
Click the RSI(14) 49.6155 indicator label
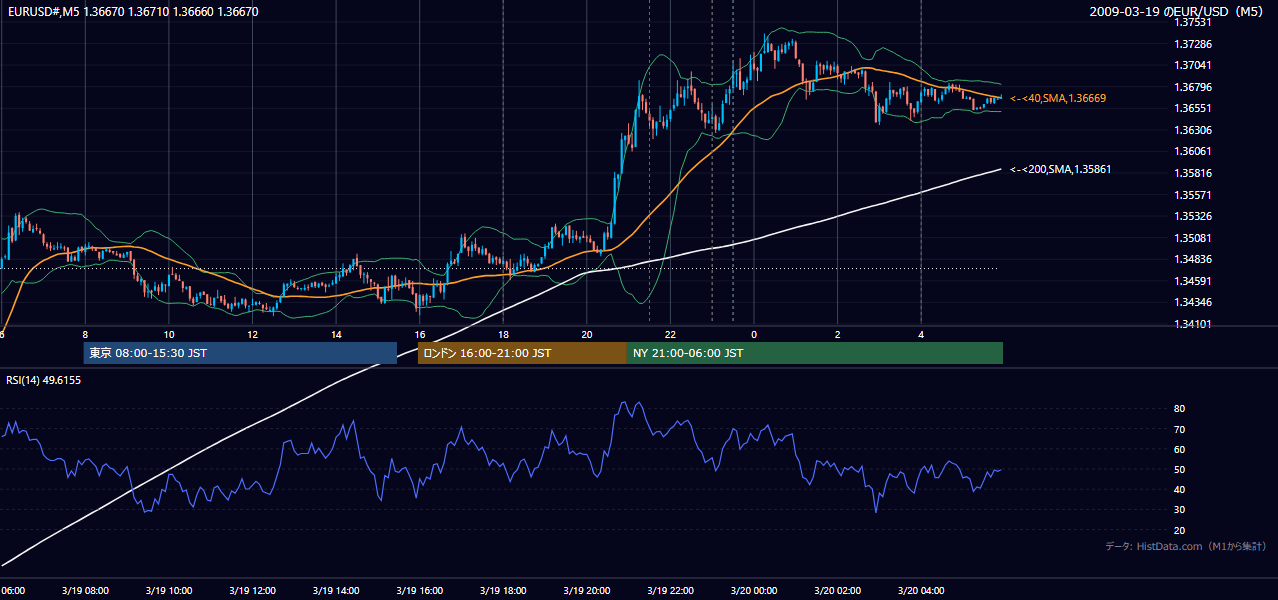pyautogui.click(x=44, y=380)
